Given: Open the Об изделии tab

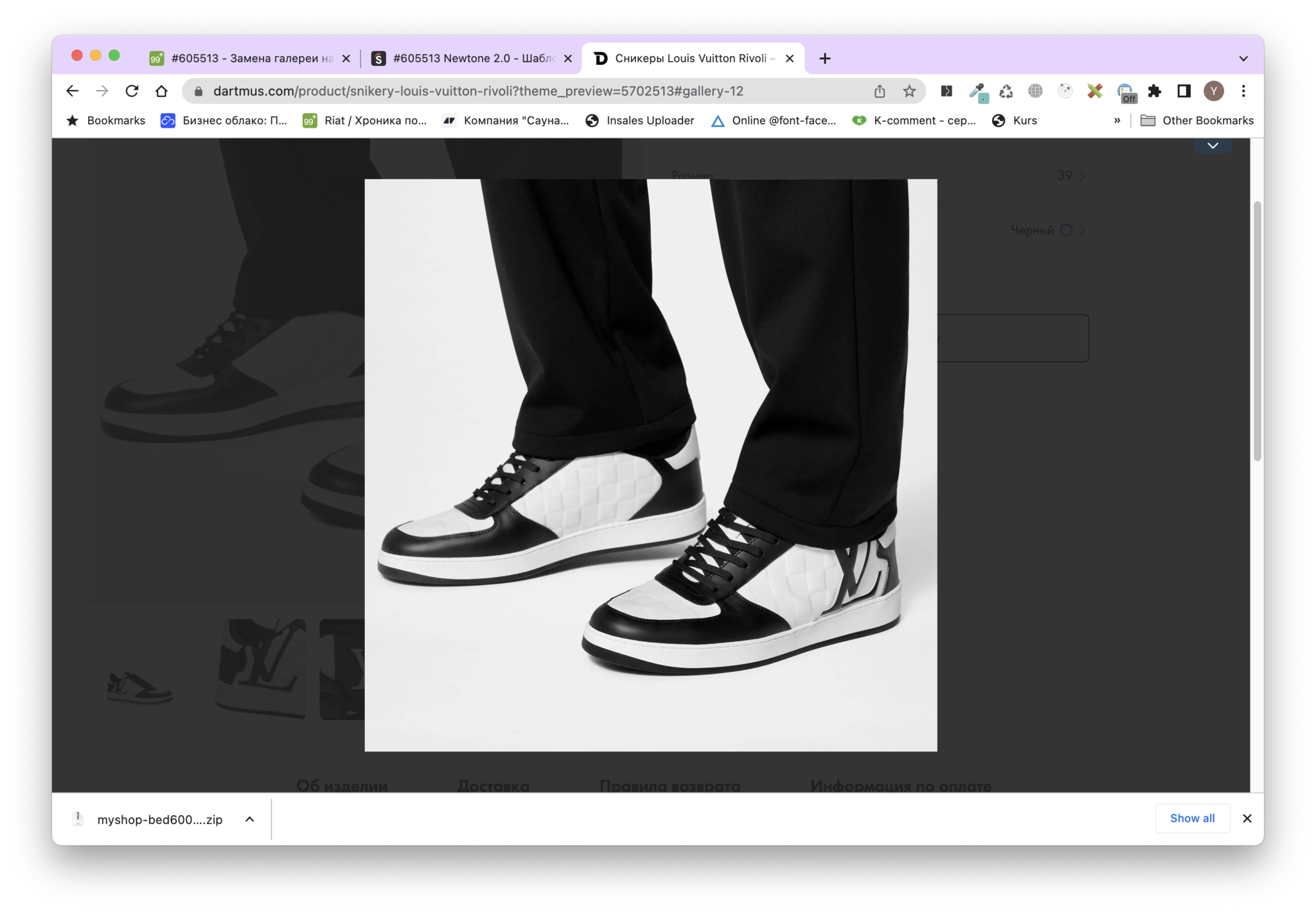Looking at the screenshot, I should [342, 785].
